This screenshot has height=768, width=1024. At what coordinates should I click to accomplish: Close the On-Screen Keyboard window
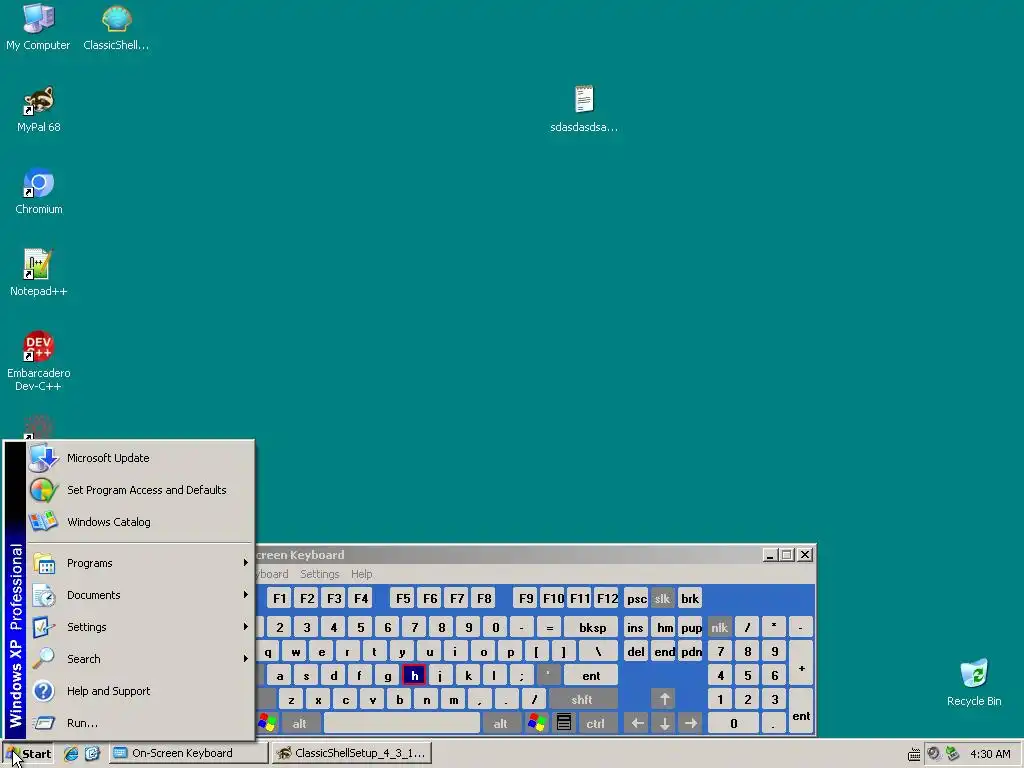click(x=805, y=555)
